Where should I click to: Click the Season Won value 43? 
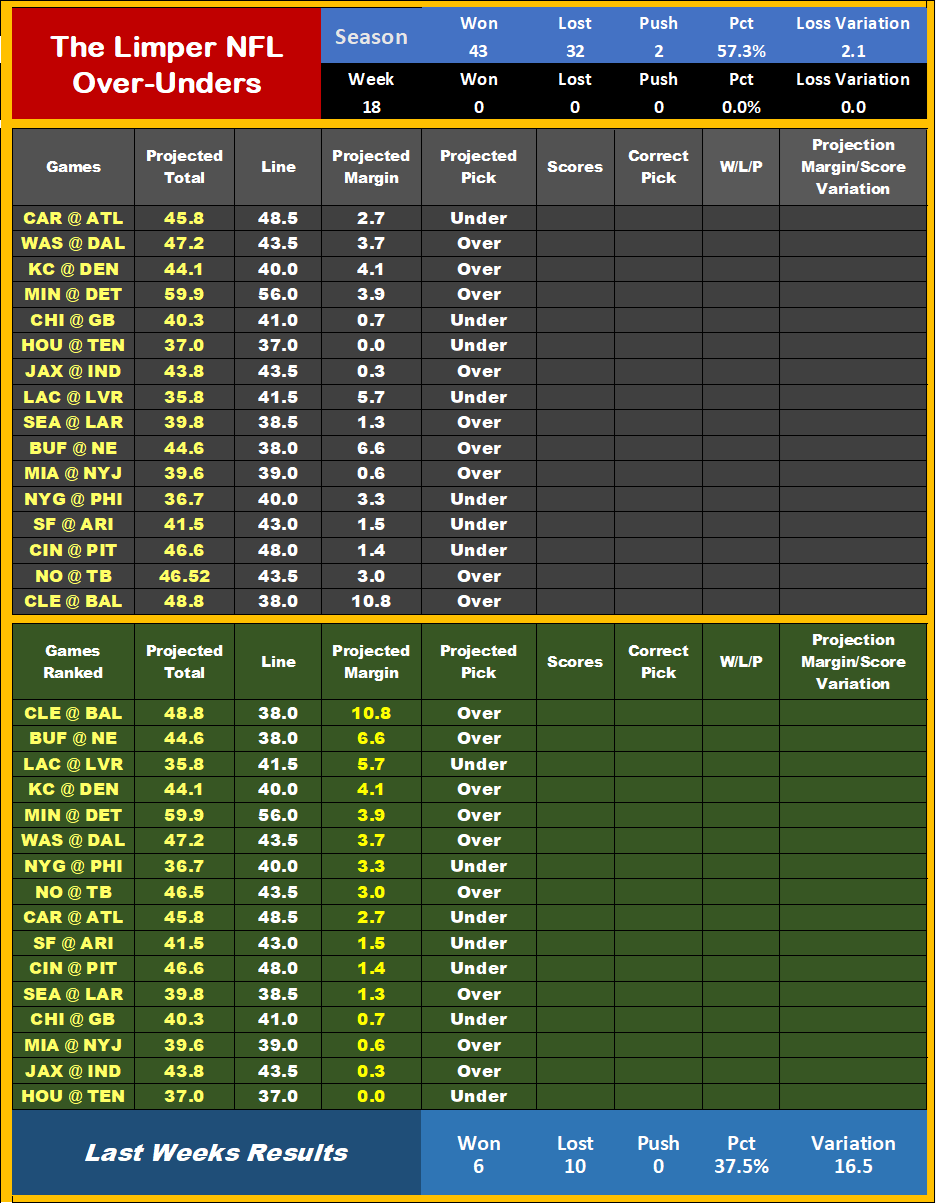[x=478, y=51]
